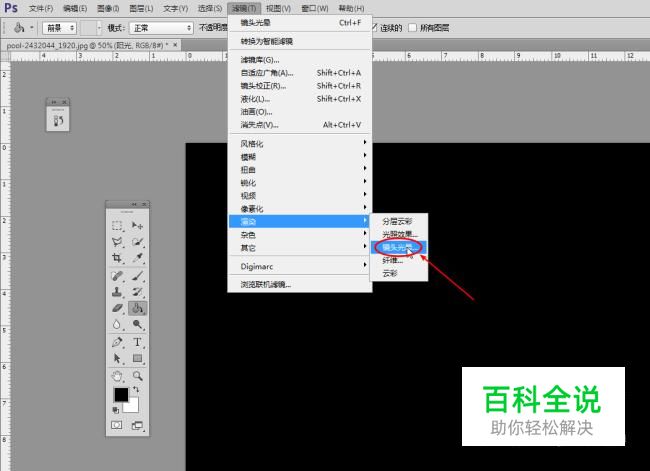
Task: Click the foreground color swatch
Action: coord(121,394)
